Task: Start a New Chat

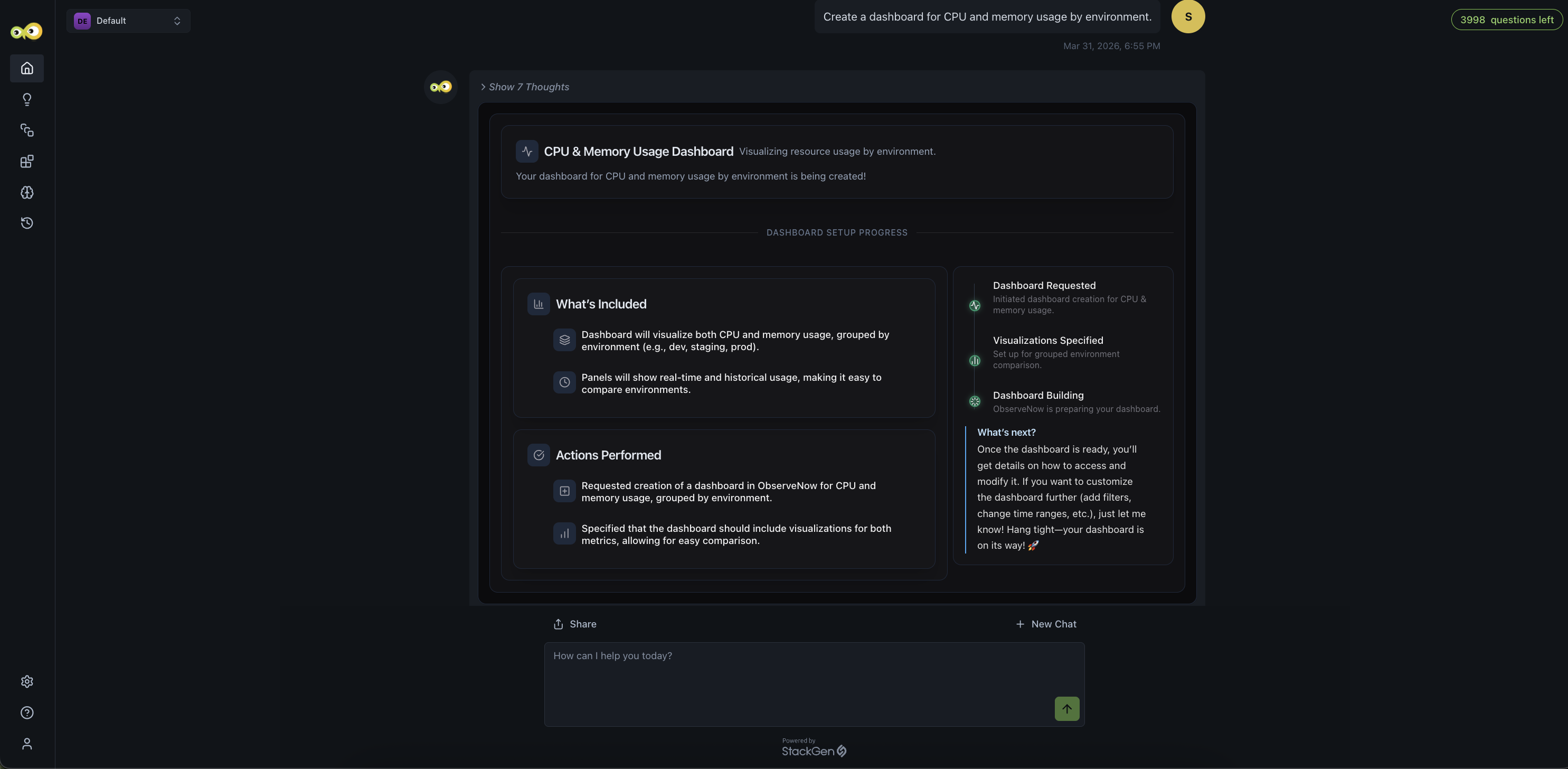Action: pyautogui.click(x=1046, y=624)
